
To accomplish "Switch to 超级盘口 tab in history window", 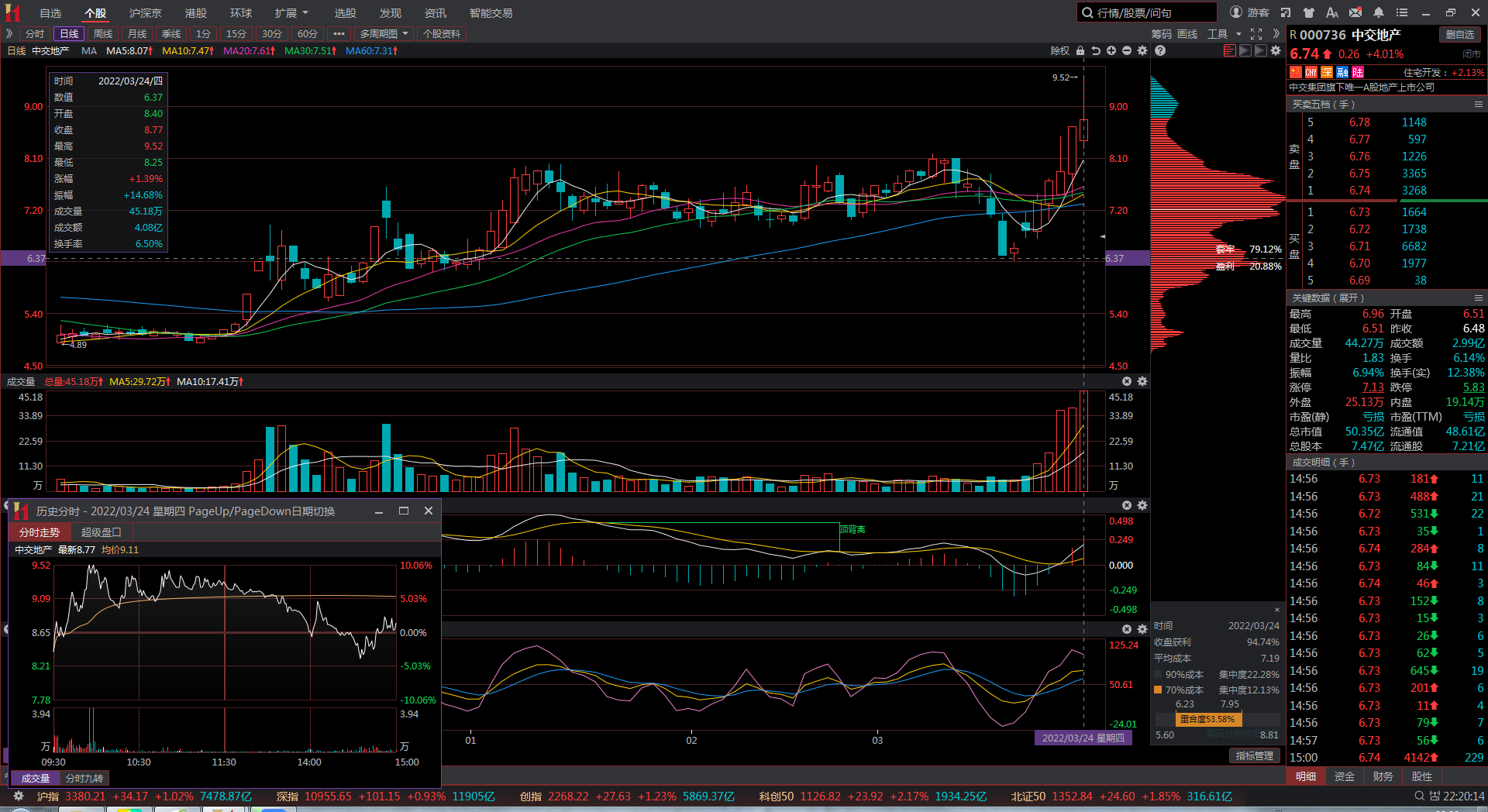I will pyautogui.click(x=102, y=532).
